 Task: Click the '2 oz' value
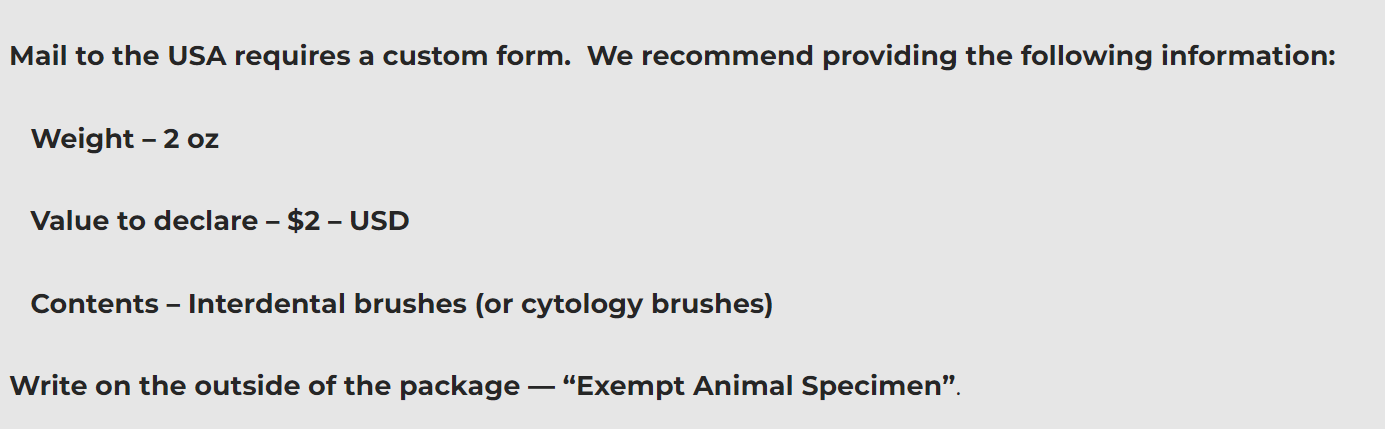[190, 138]
